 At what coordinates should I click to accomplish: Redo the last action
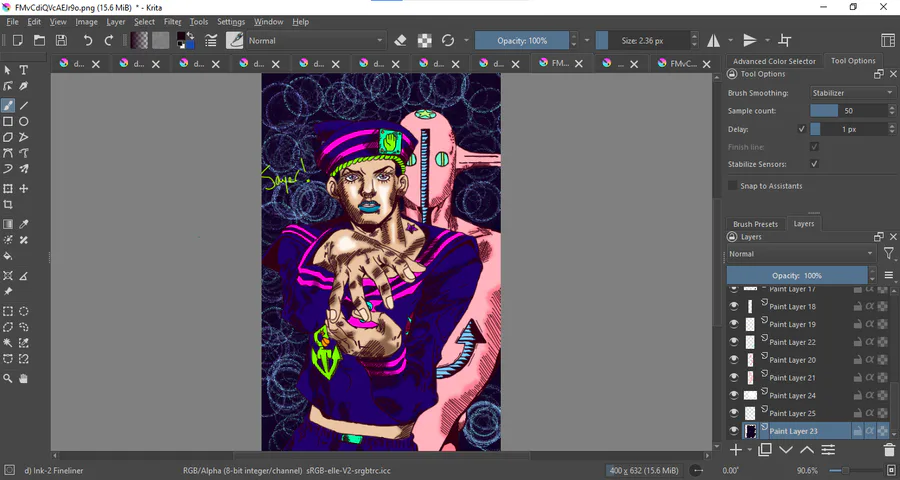[108, 40]
